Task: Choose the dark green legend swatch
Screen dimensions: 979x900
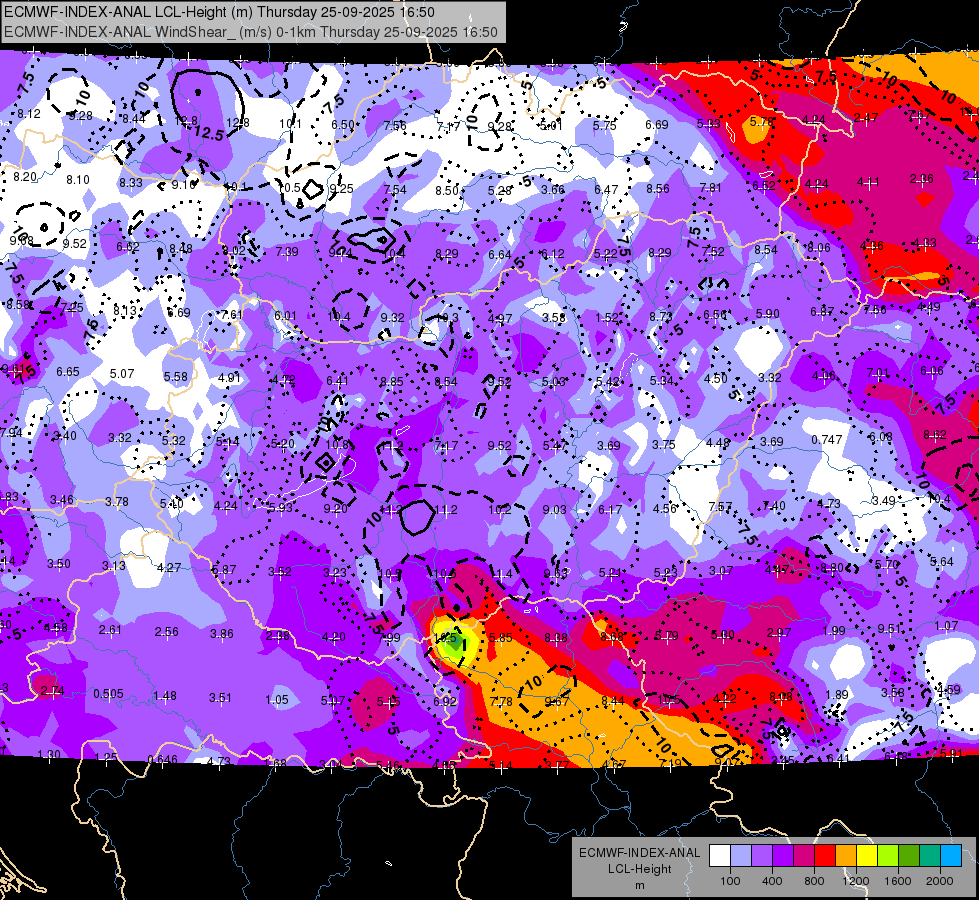Action: 908,855
